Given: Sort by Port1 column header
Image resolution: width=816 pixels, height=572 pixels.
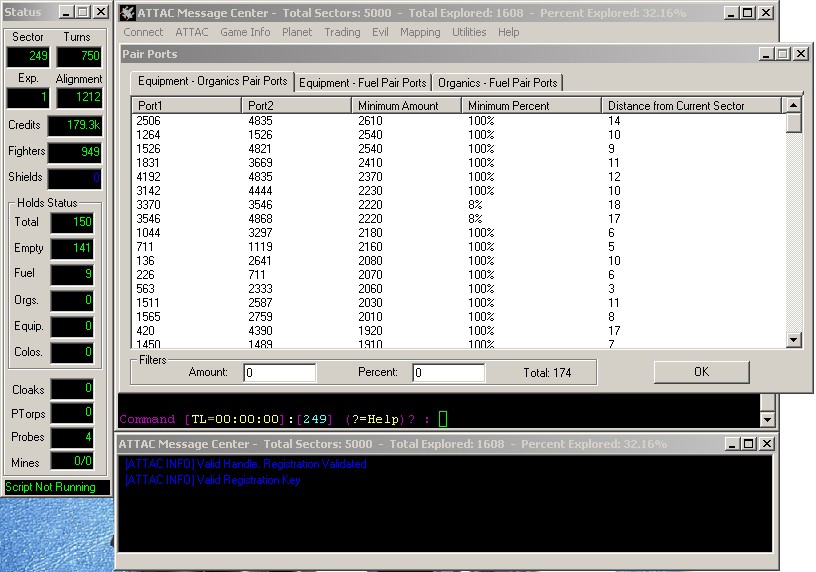Looking at the screenshot, I should pyautogui.click(x=187, y=105).
